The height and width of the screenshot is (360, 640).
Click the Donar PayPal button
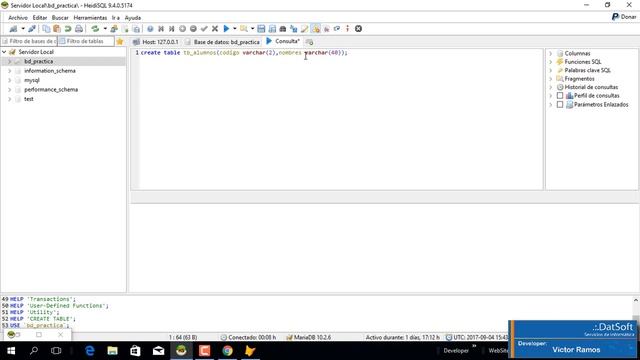[x=624, y=17]
